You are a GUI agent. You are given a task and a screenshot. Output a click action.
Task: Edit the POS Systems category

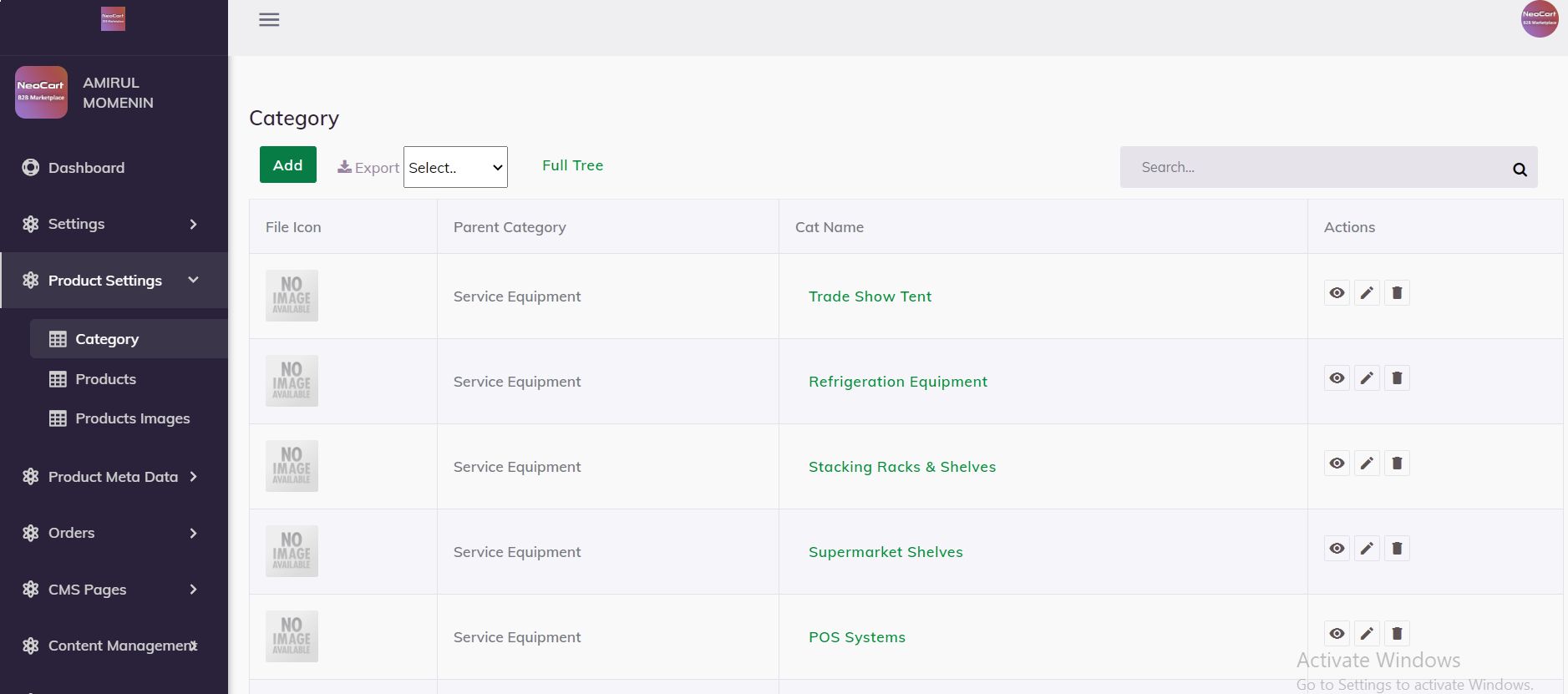point(1367,634)
